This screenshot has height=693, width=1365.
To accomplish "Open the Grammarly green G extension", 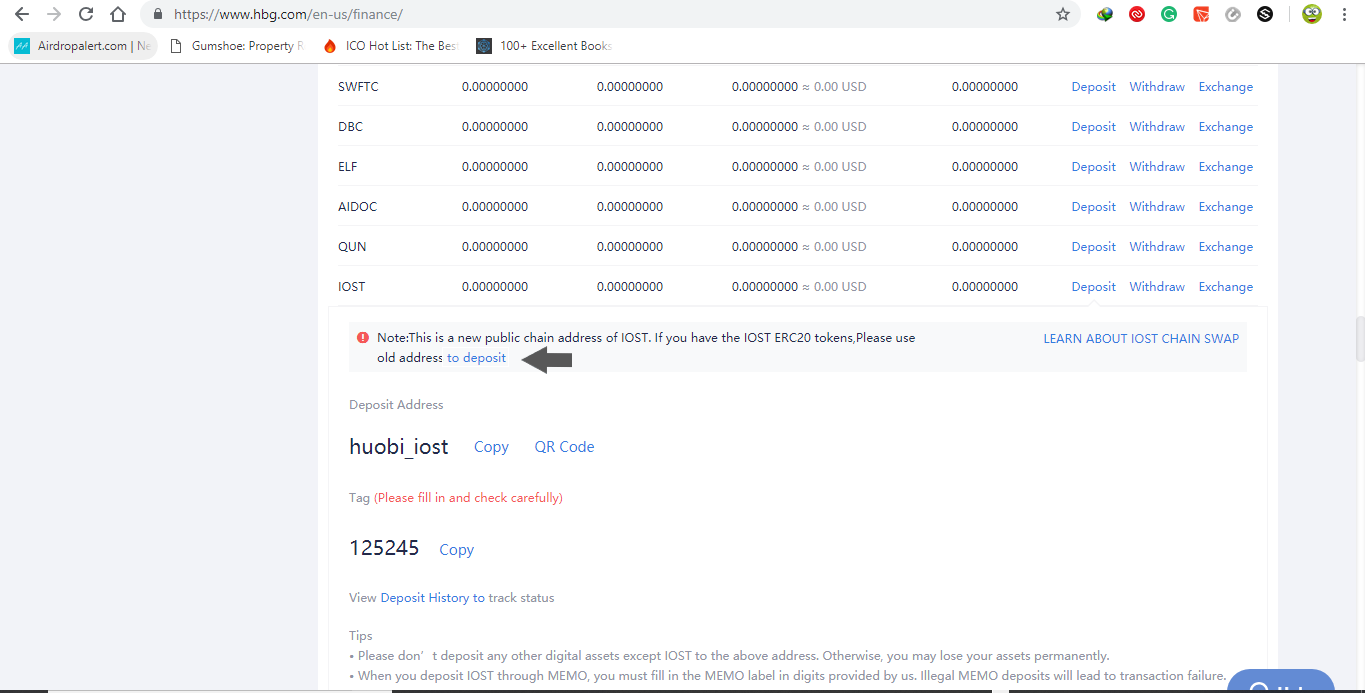I will [1169, 14].
